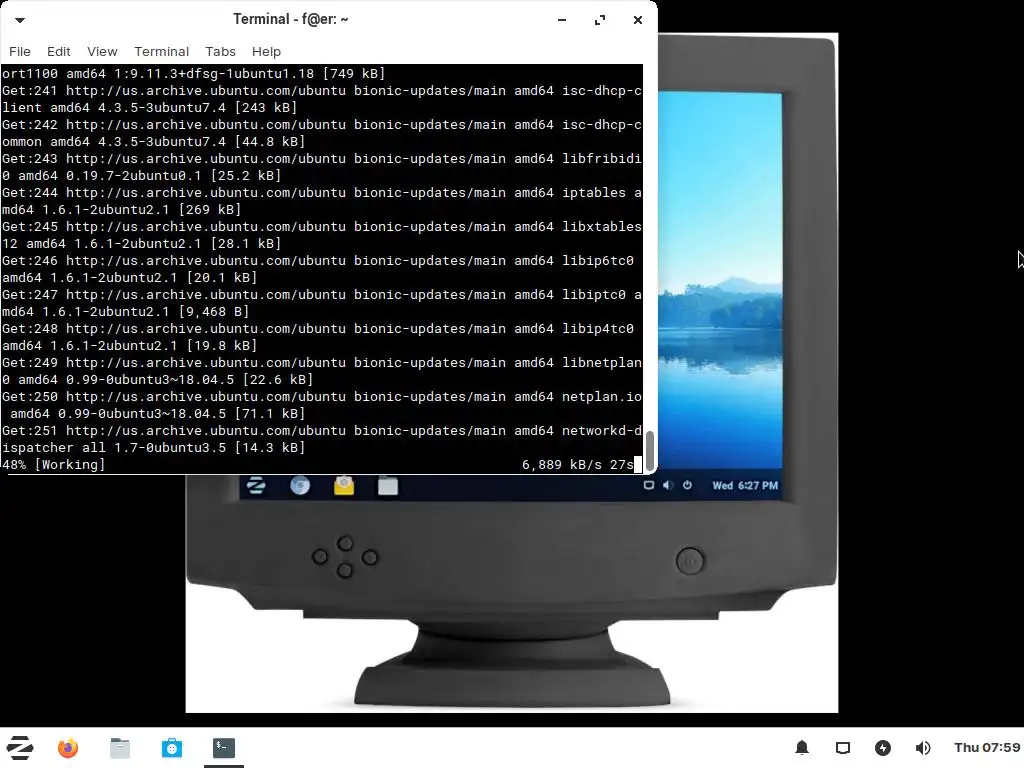Open the View menu

102,52
